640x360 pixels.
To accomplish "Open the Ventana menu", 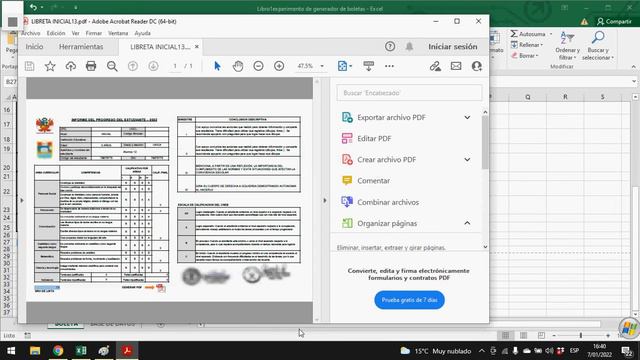I will tap(118, 33).
